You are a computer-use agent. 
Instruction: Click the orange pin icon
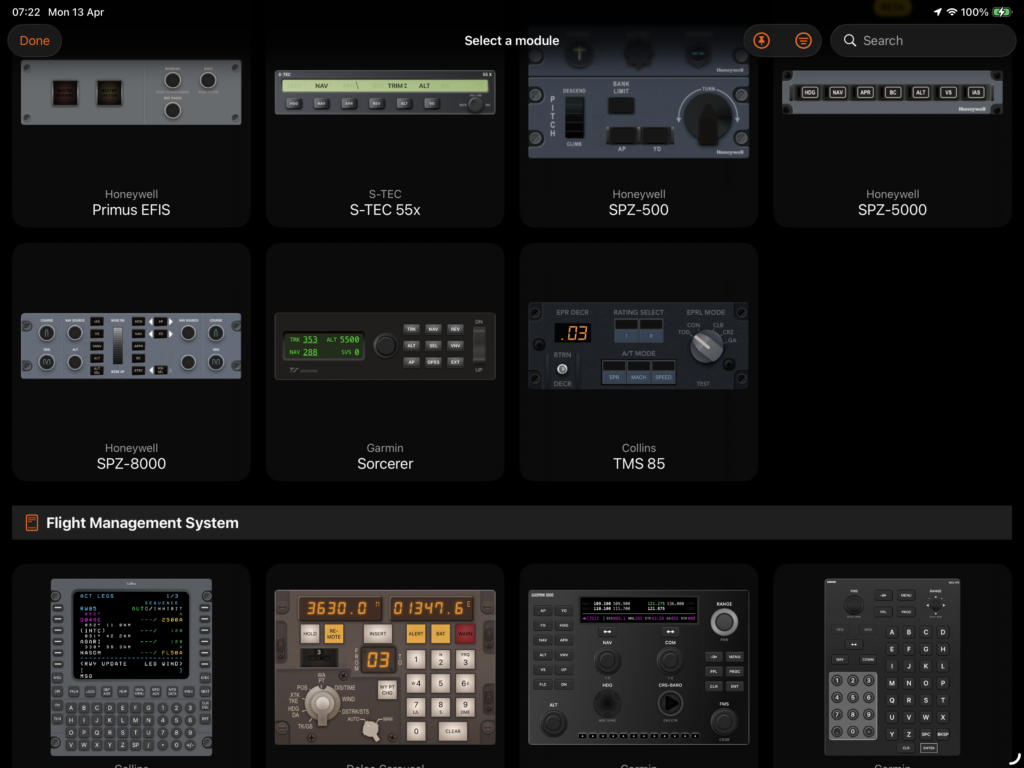click(762, 41)
